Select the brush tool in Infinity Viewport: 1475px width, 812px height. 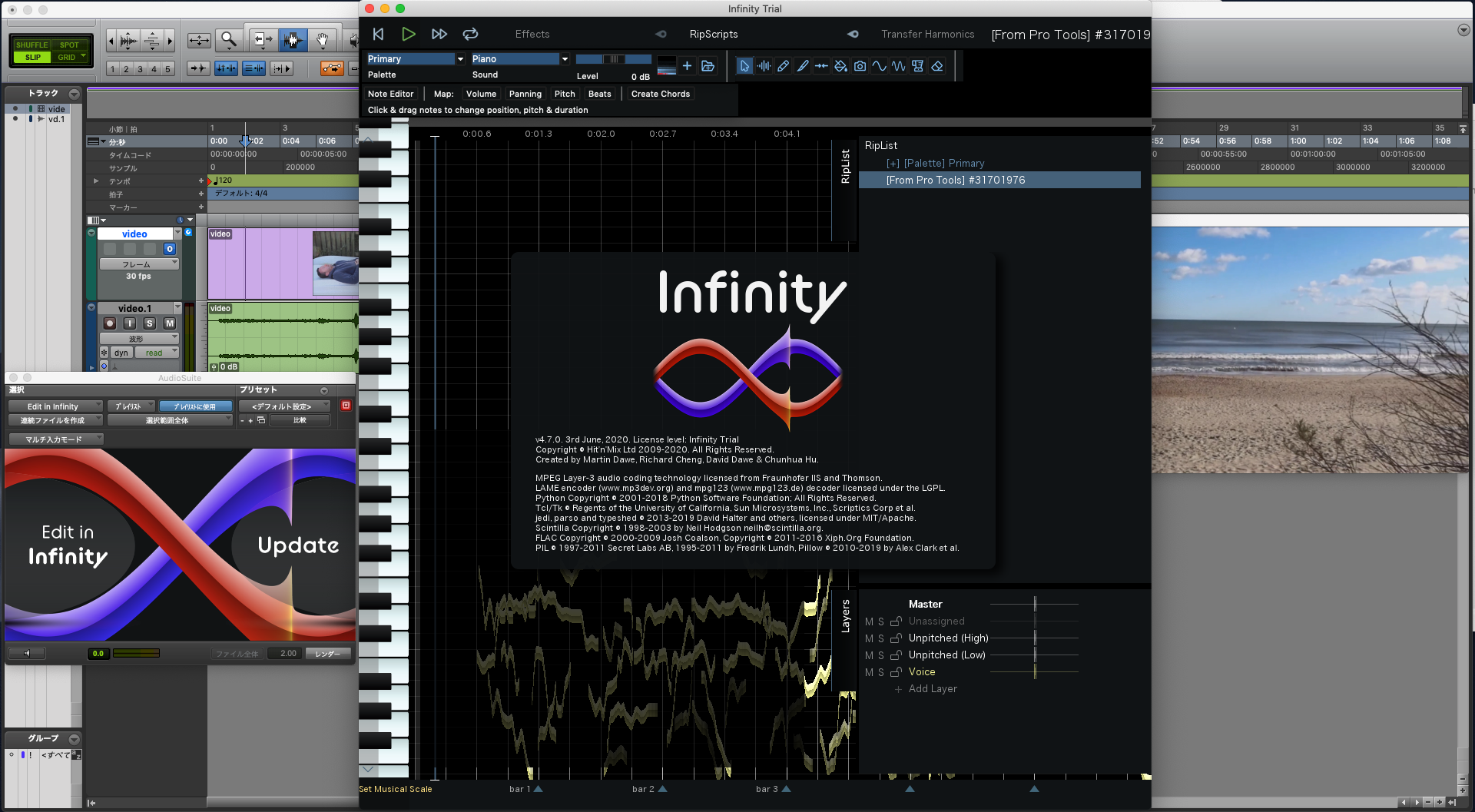tap(802, 66)
